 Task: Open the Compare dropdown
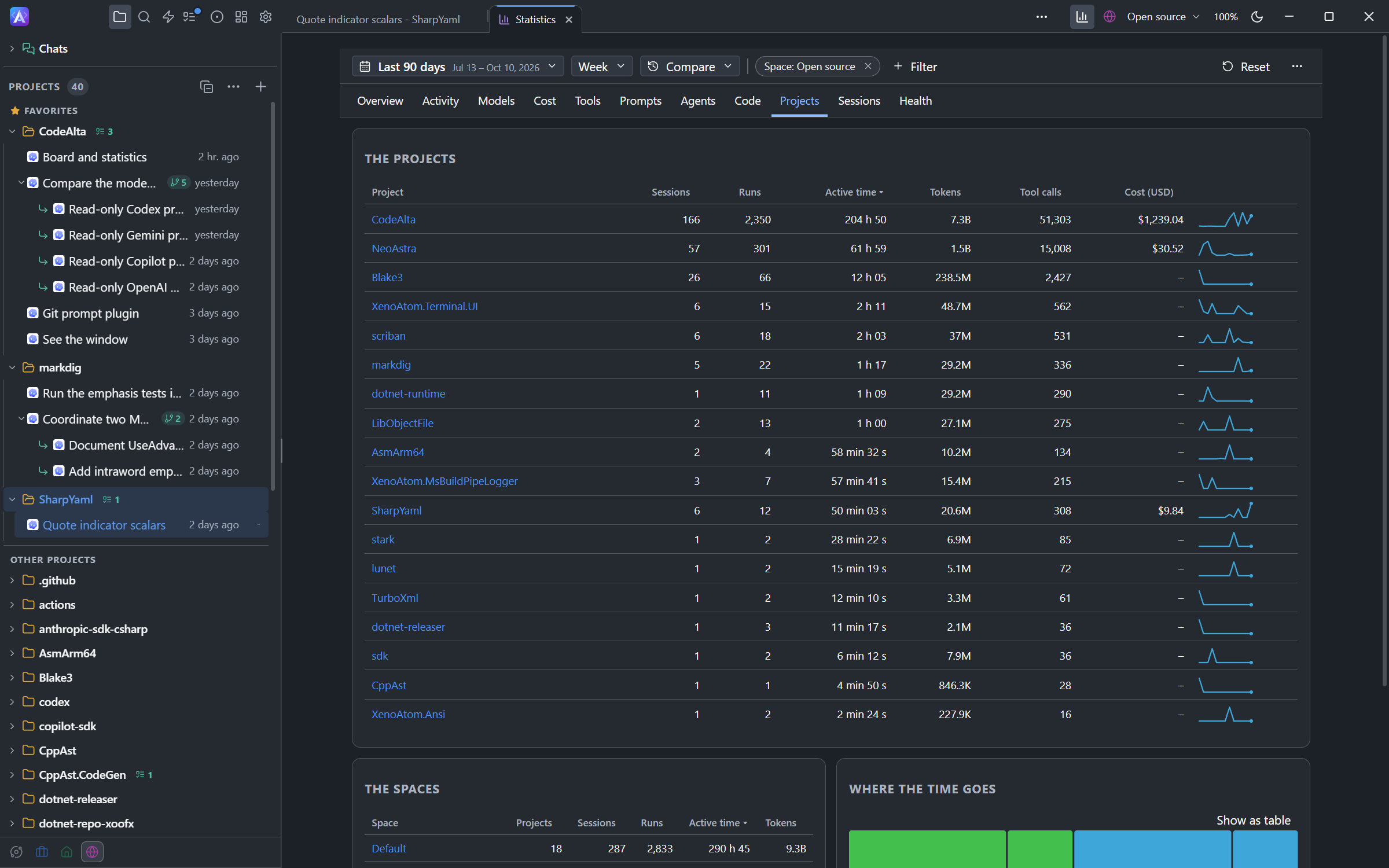[x=690, y=67]
